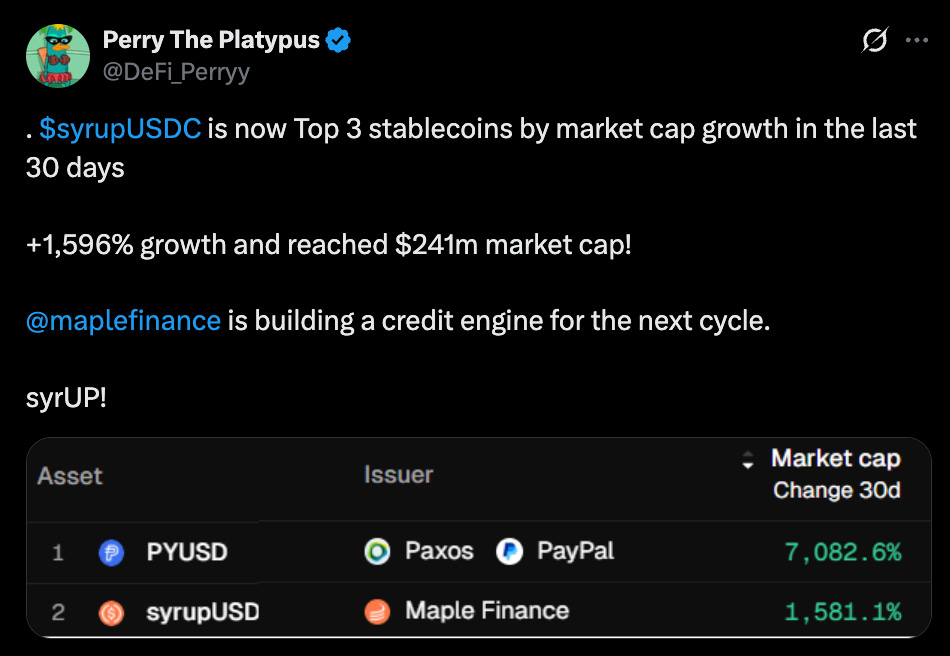The width and height of the screenshot is (950, 656).
Task: Click the Paxos issuer logo
Action: click(x=377, y=551)
